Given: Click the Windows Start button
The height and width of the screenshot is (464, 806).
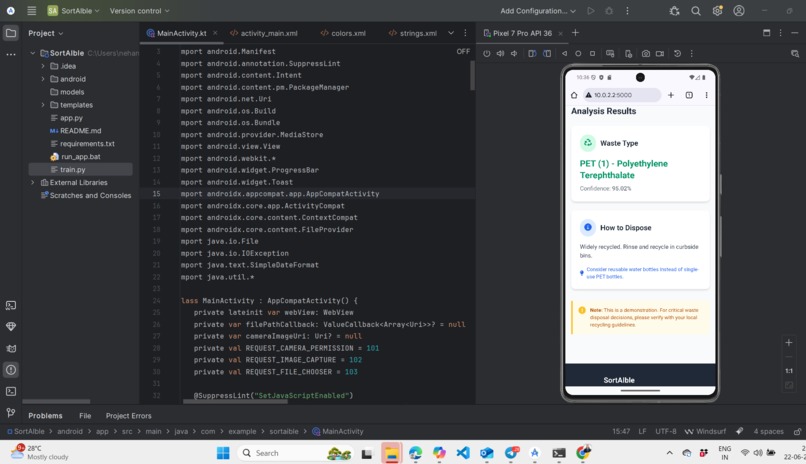Looking at the screenshot, I should [x=223, y=453].
